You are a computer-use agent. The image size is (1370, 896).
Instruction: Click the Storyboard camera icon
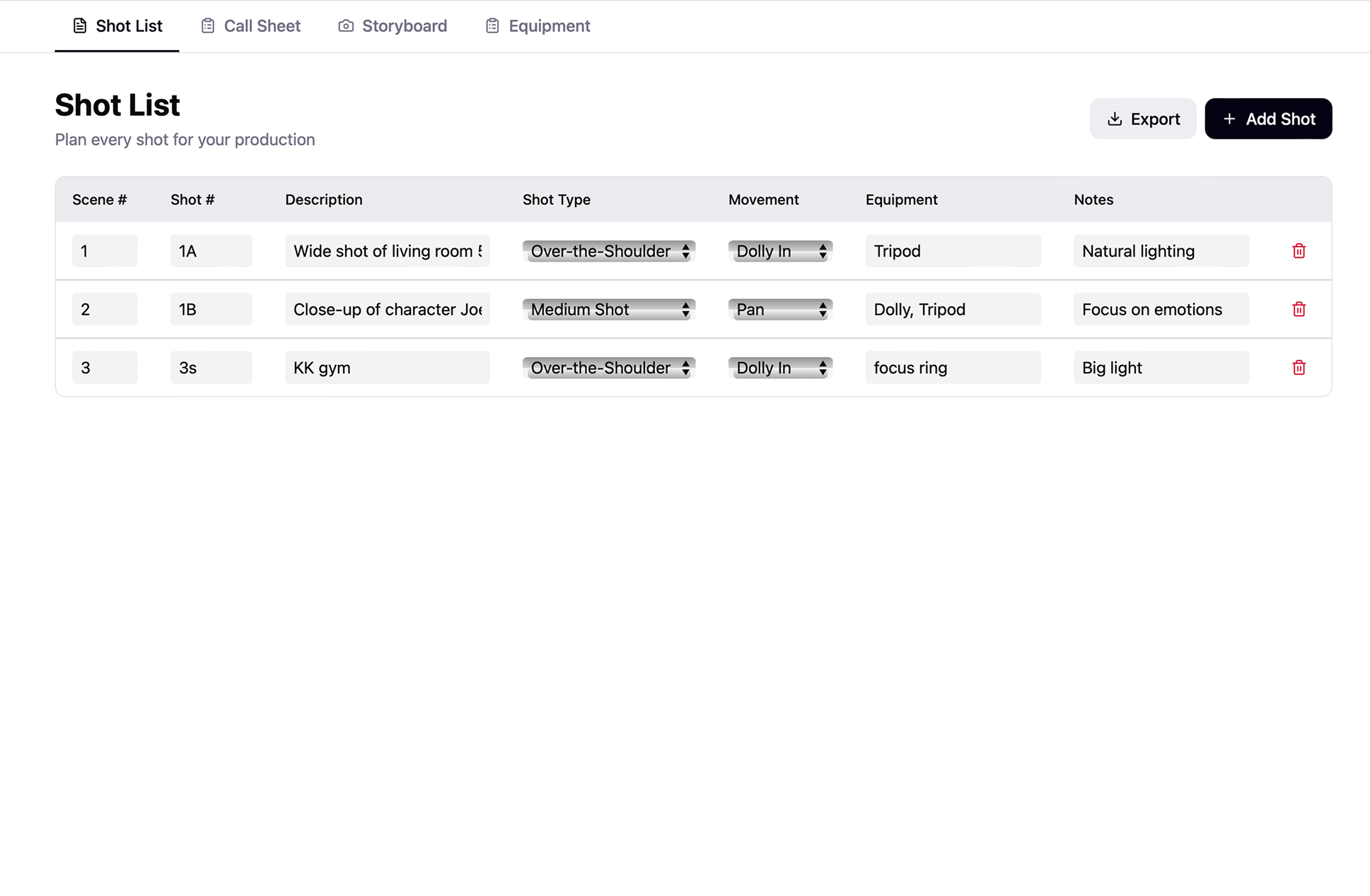coord(345,26)
